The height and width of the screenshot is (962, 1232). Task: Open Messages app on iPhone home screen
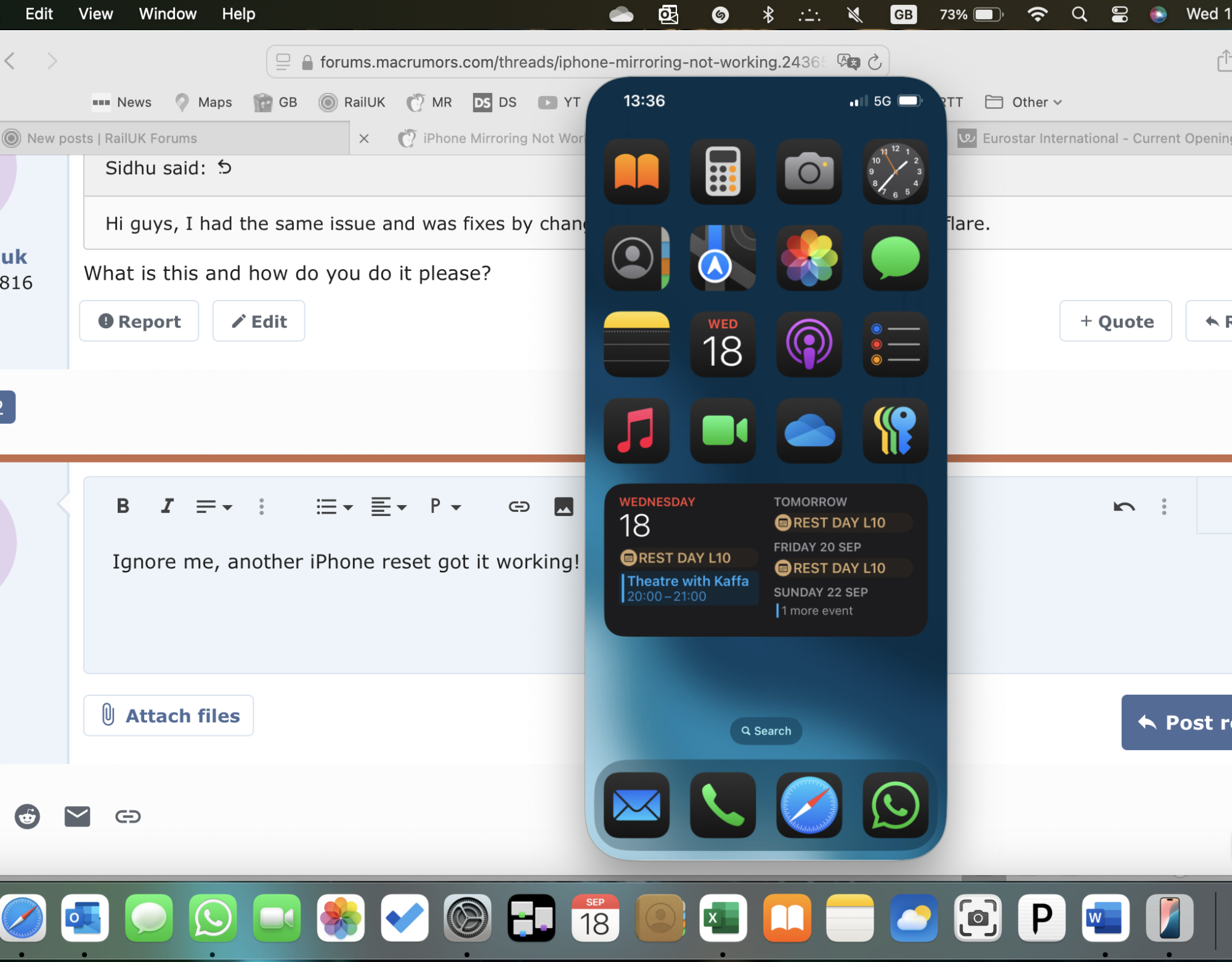895,257
